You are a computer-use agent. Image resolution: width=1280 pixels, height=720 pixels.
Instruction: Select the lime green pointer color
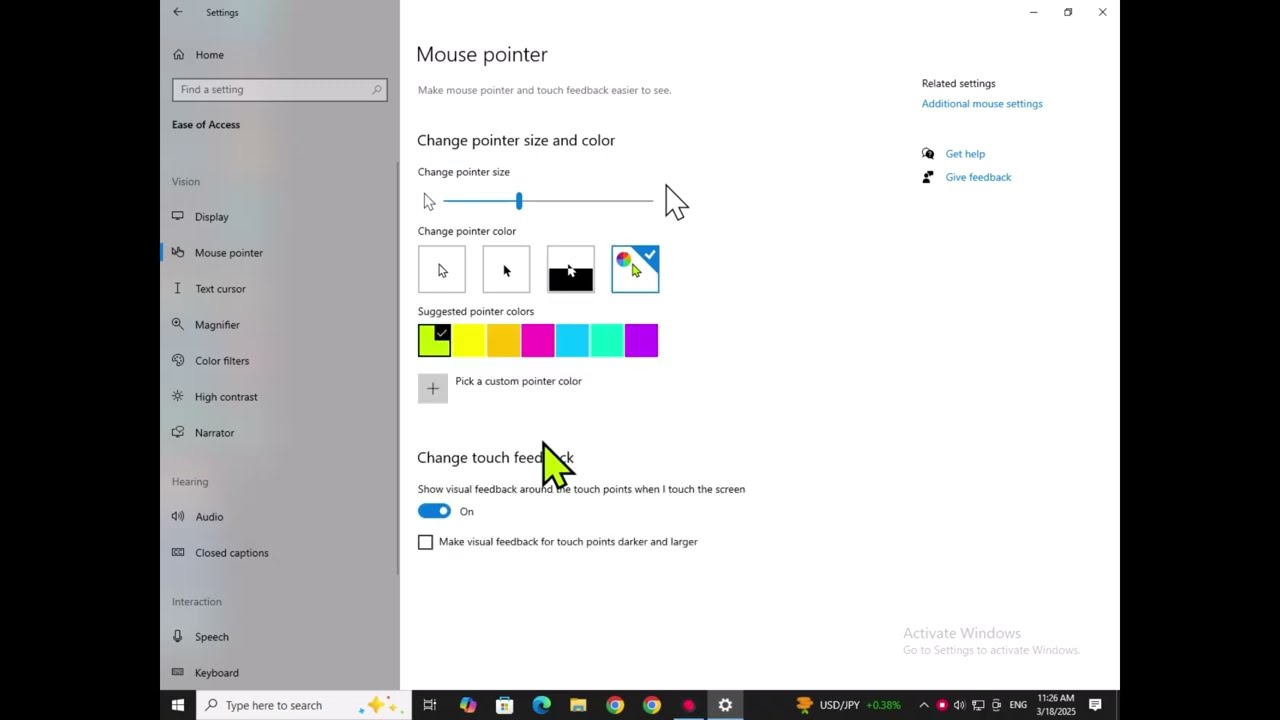click(435, 341)
